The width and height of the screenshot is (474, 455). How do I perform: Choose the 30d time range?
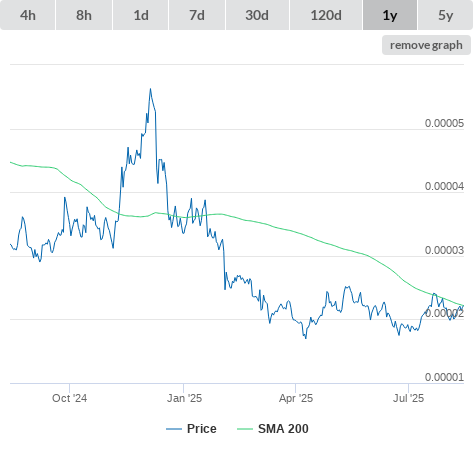pos(257,15)
